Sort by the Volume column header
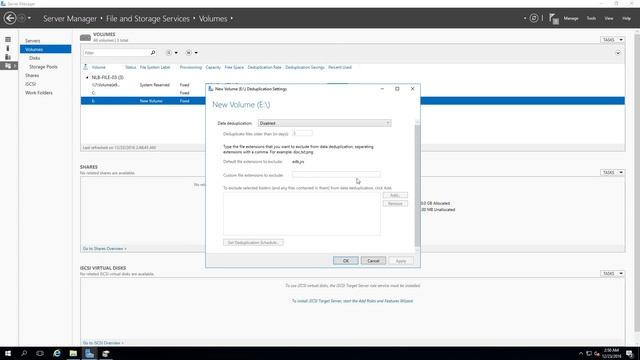 coord(98,67)
